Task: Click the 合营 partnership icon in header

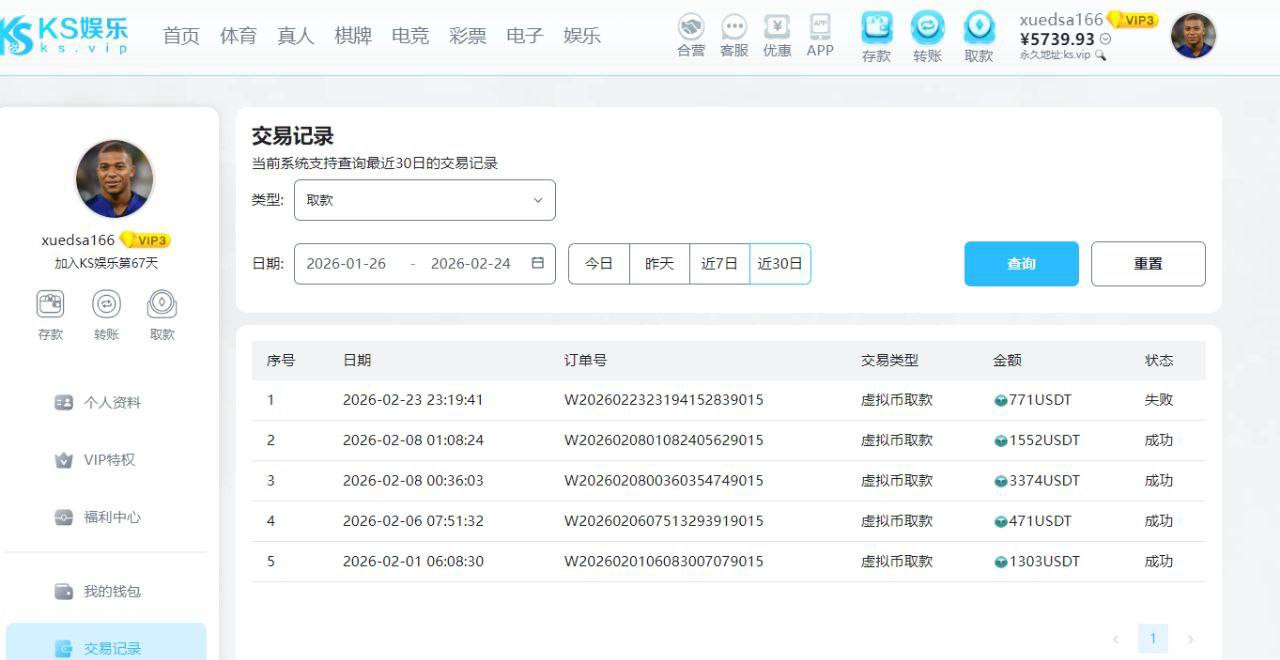Action: pos(690,28)
